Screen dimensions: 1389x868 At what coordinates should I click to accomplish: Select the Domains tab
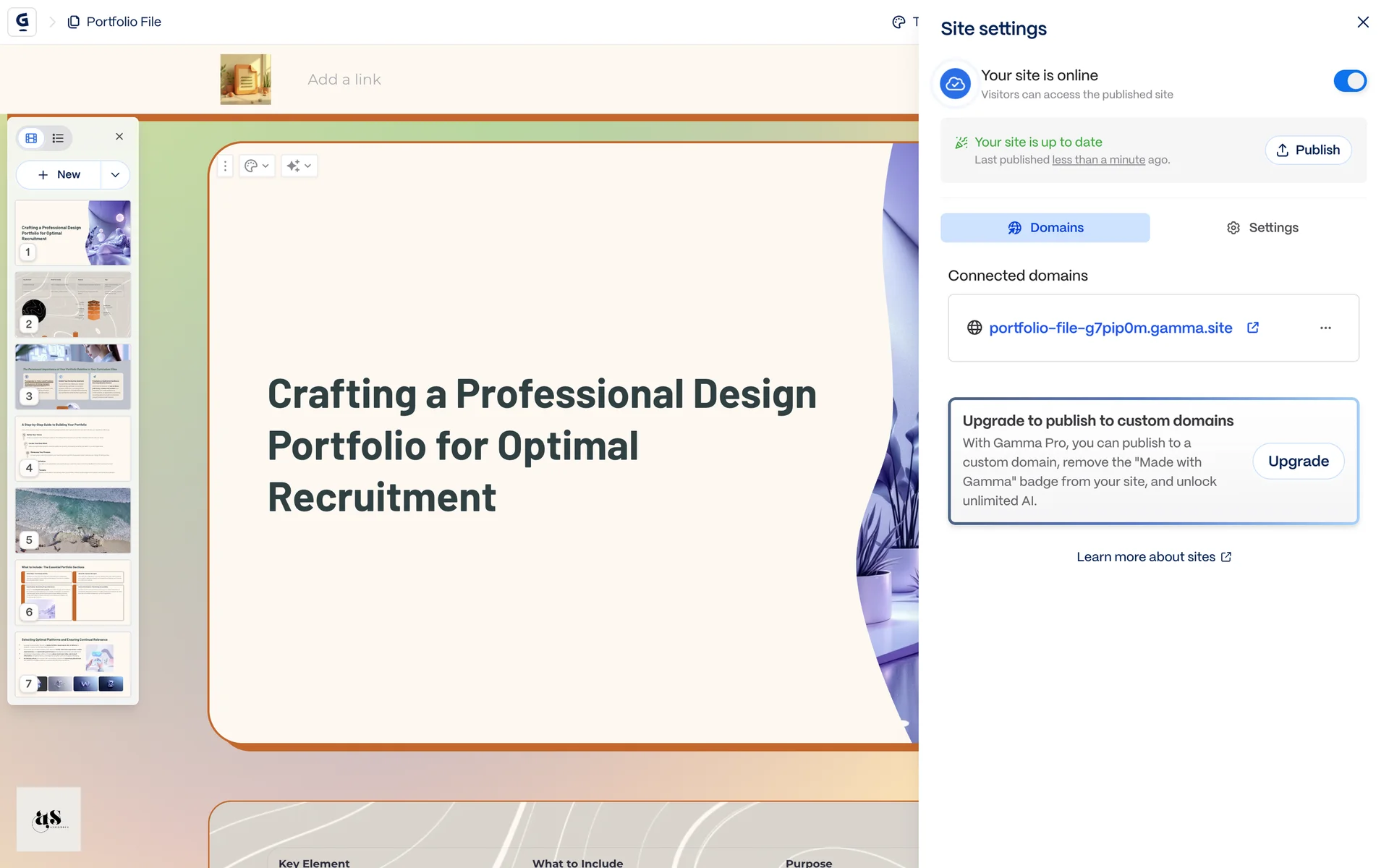(1045, 228)
